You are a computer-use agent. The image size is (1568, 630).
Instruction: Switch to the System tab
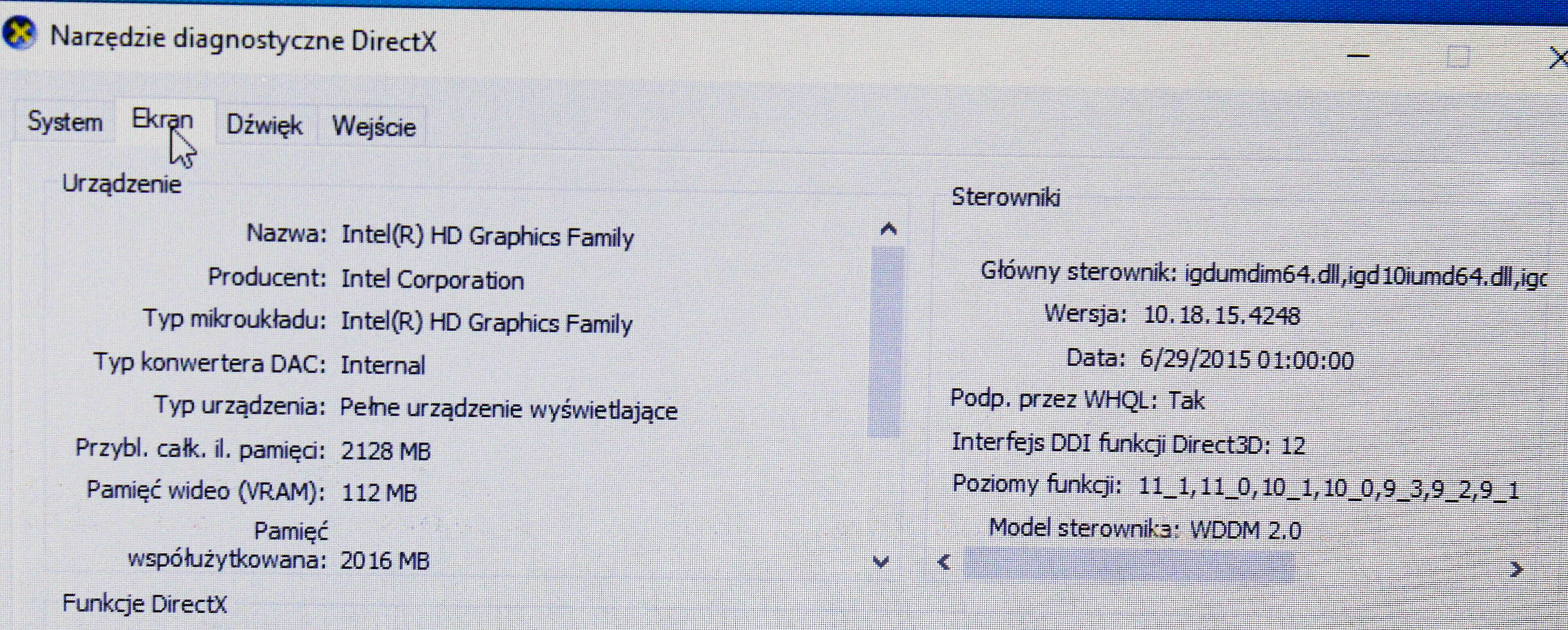click(x=64, y=122)
